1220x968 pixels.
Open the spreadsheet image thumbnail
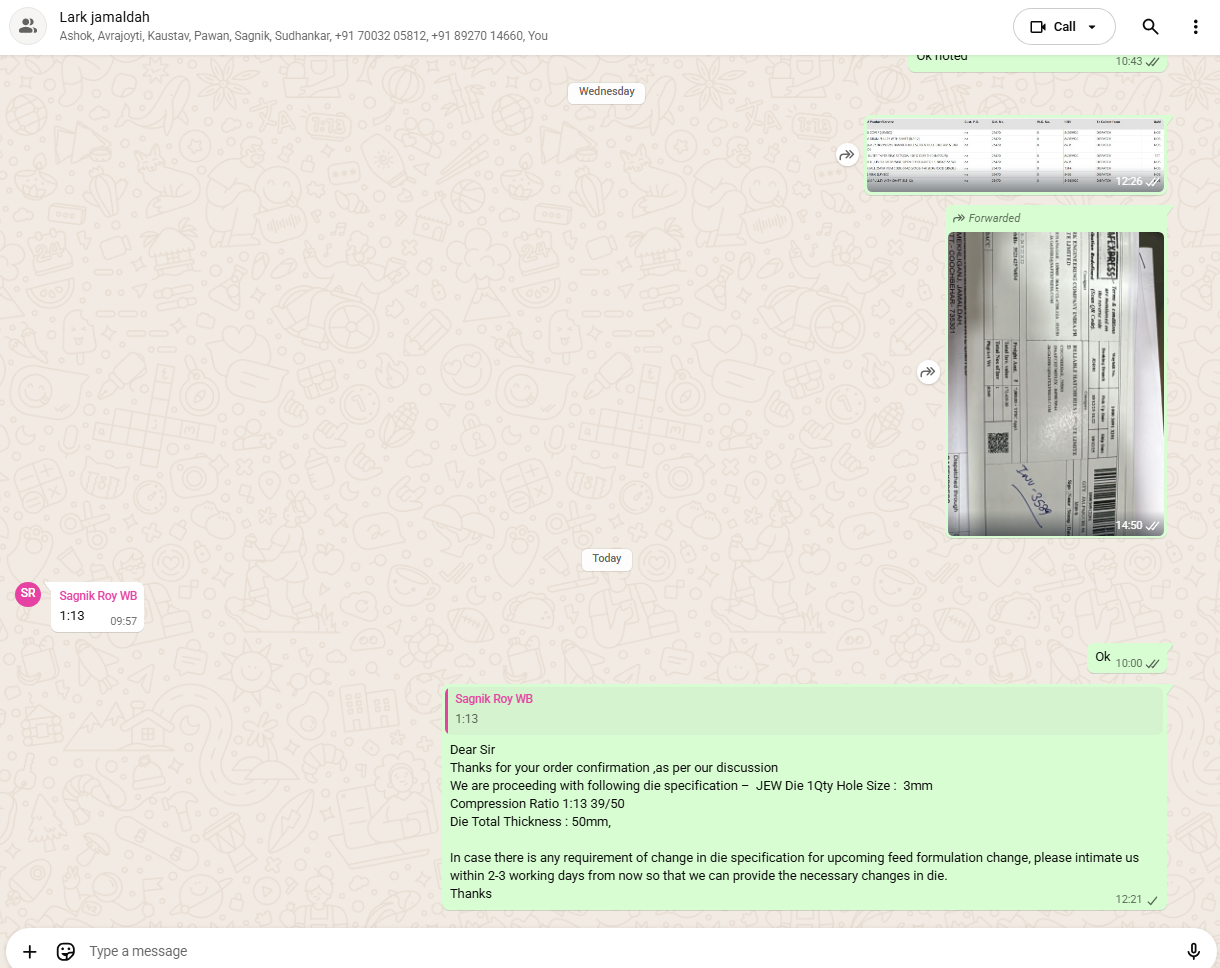pos(1015,154)
